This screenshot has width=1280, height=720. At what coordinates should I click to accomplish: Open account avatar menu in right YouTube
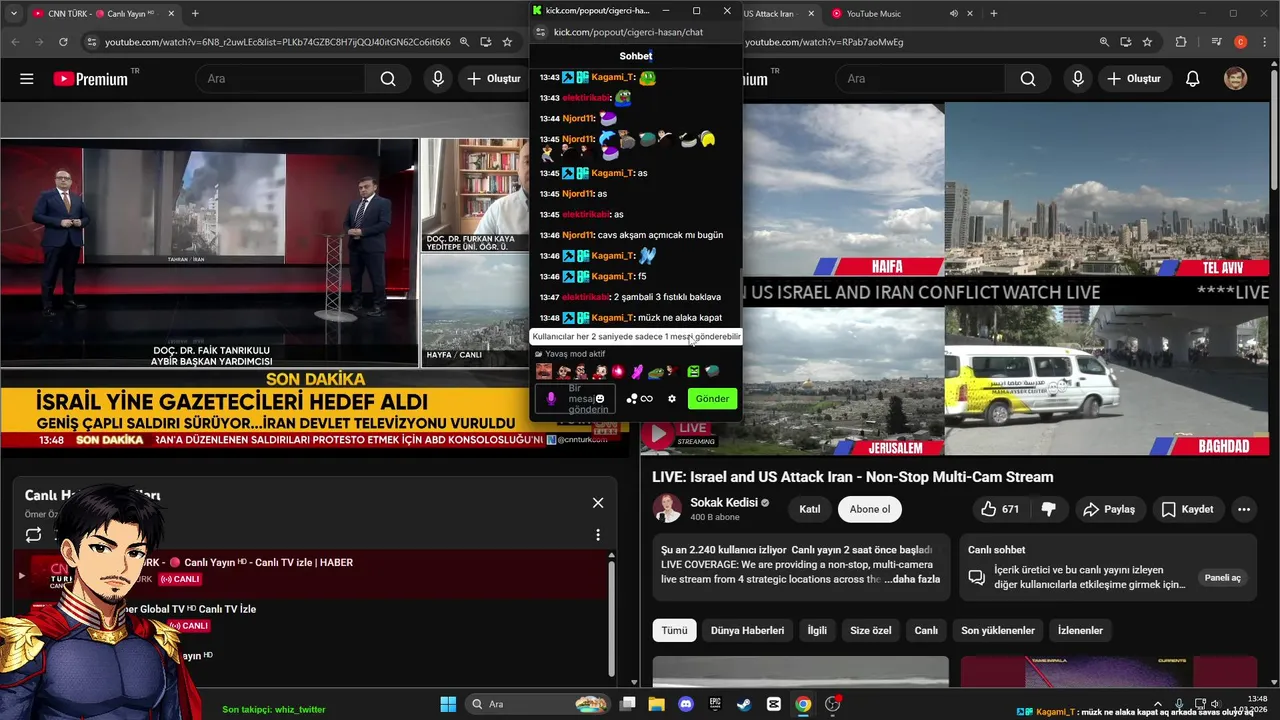pos(1236,79)
